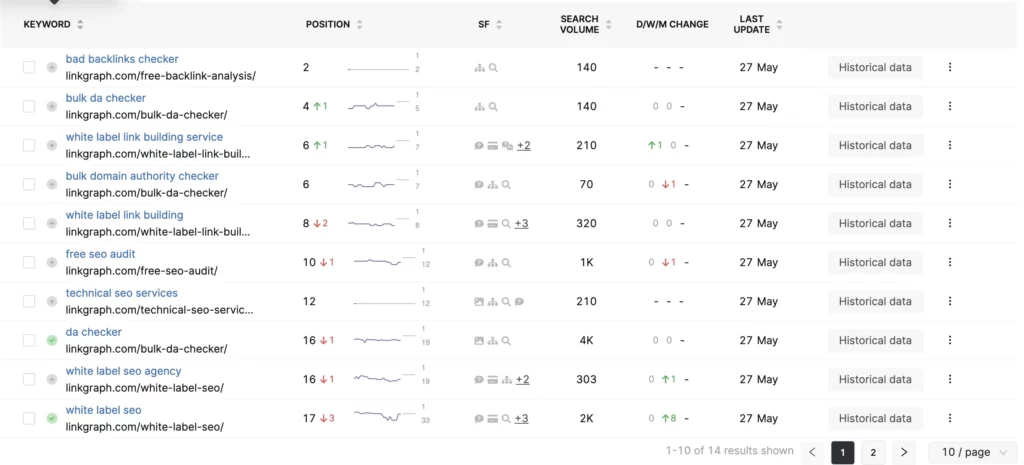Click plus icon beside 'technical seo services'

52,301
